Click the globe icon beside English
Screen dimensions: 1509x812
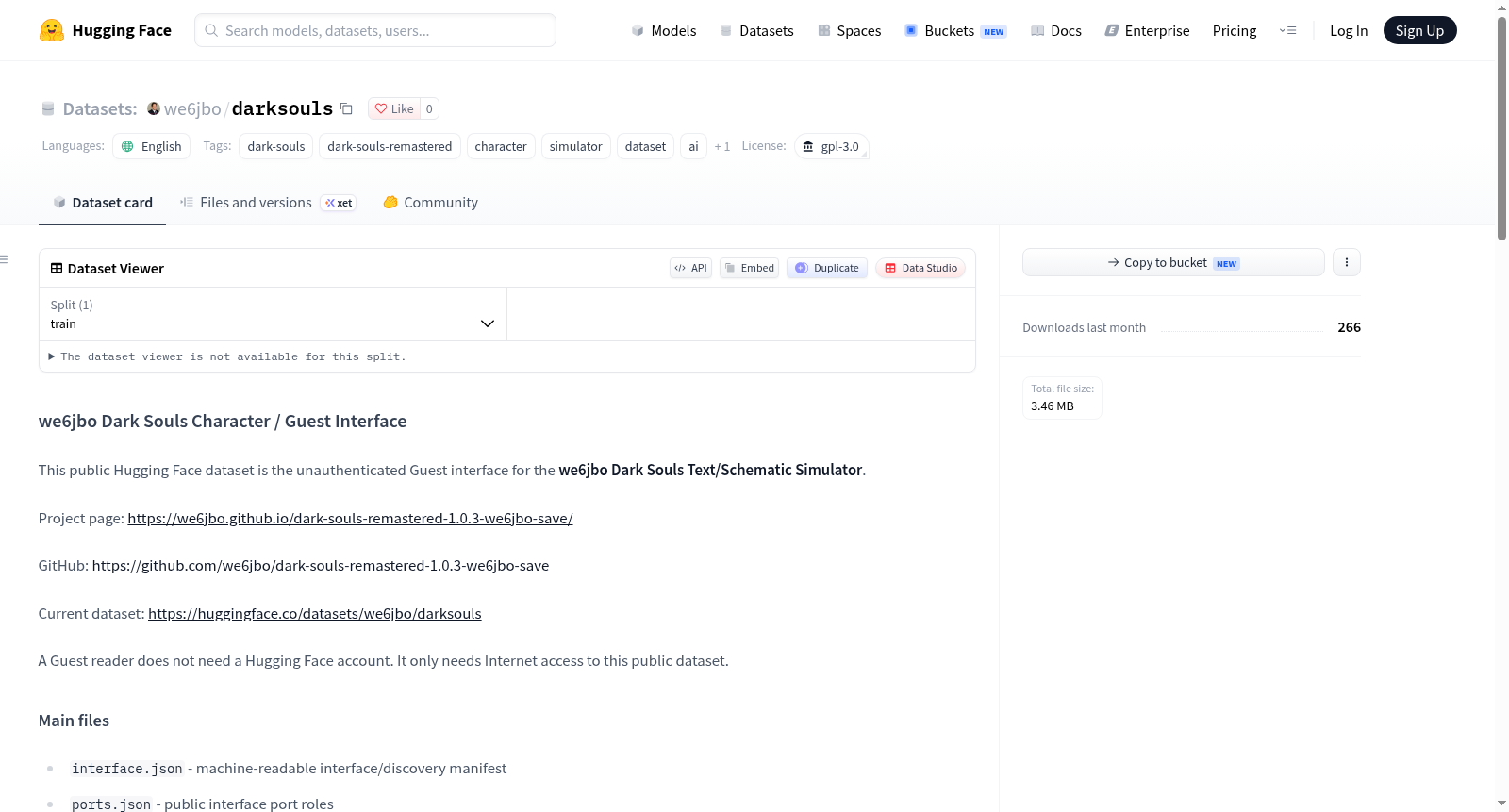click(x=127, y=146)
